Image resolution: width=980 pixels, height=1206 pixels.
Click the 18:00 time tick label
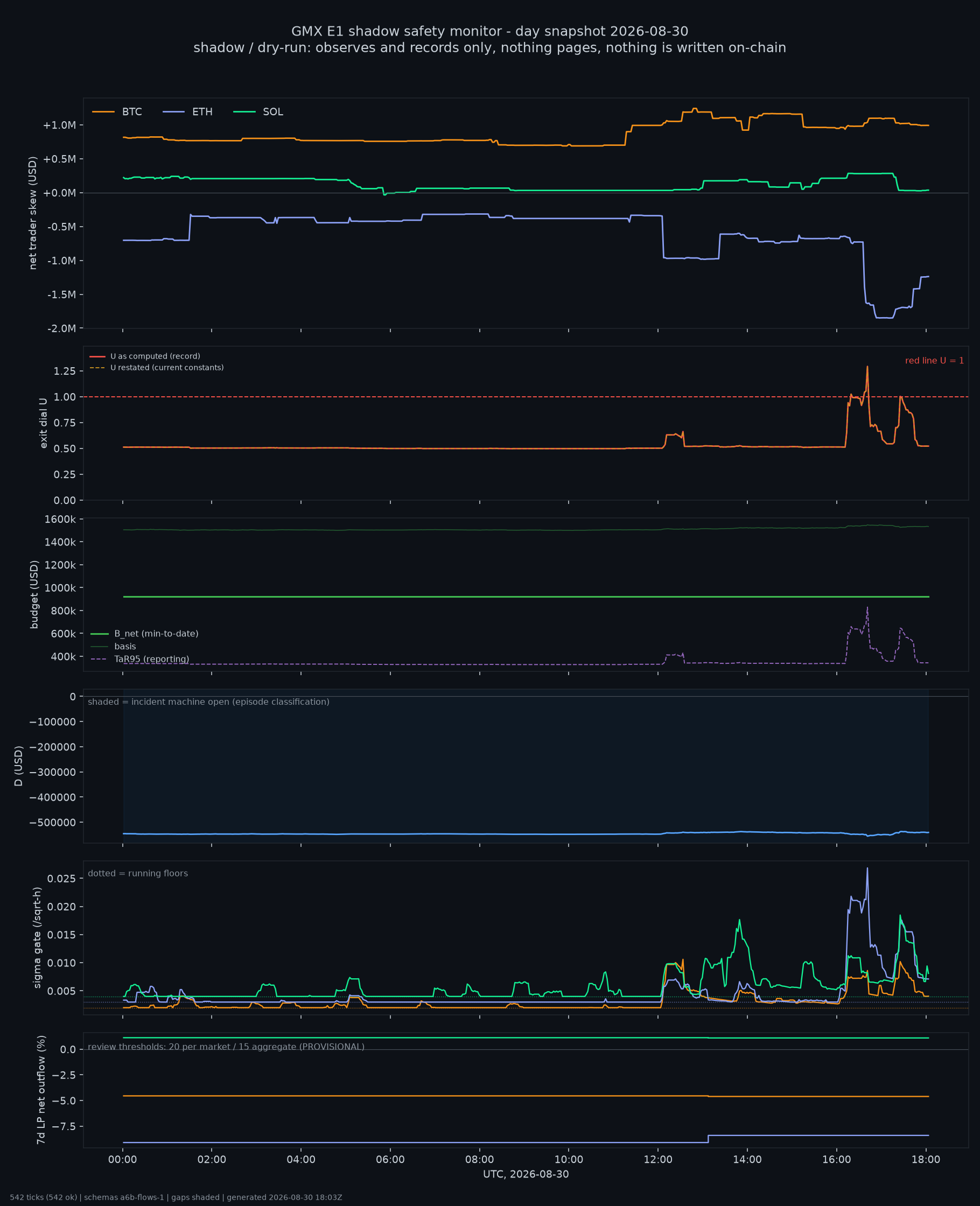point(926,1160)
